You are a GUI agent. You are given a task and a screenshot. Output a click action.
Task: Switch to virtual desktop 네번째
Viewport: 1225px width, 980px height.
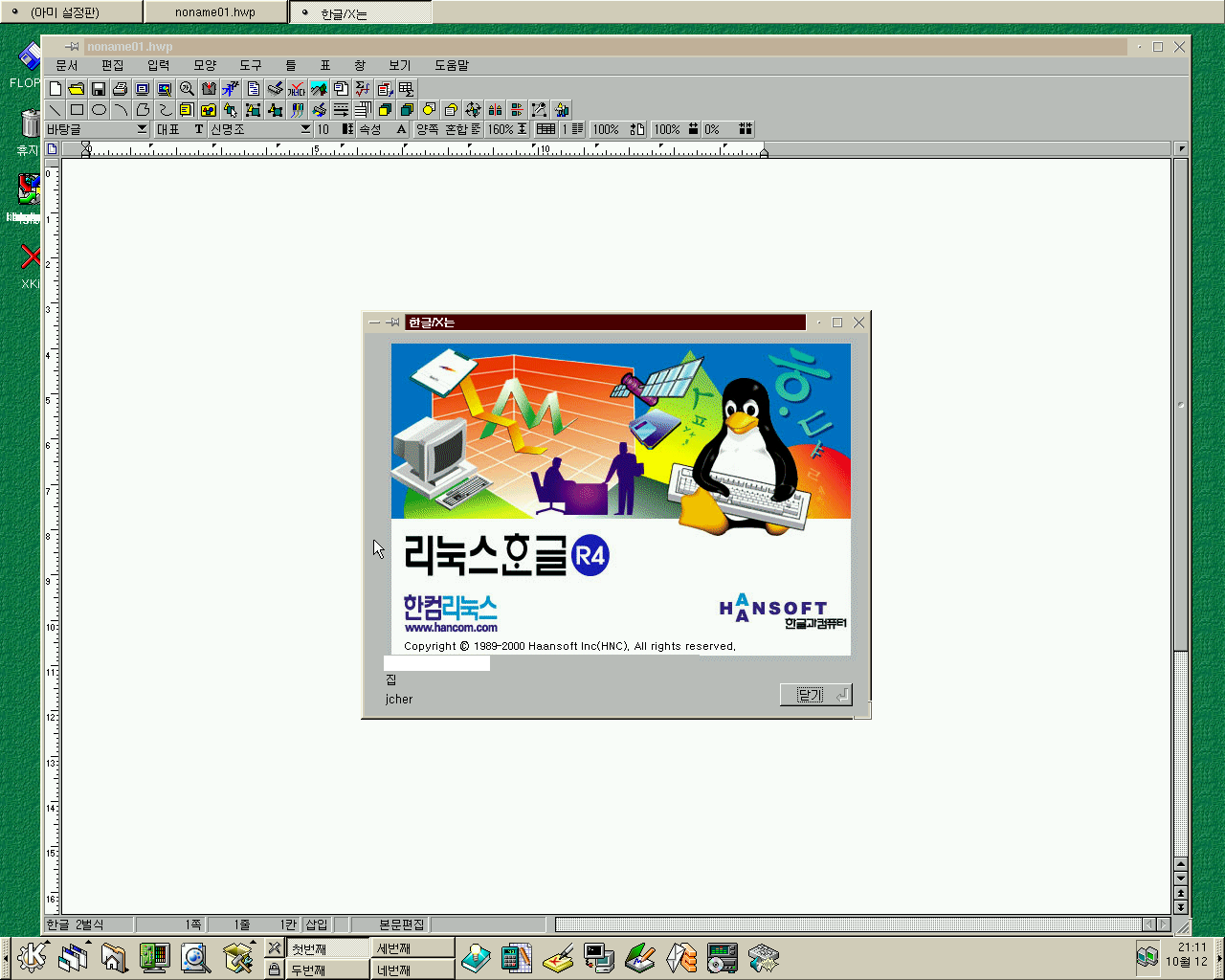click(412, 969)
